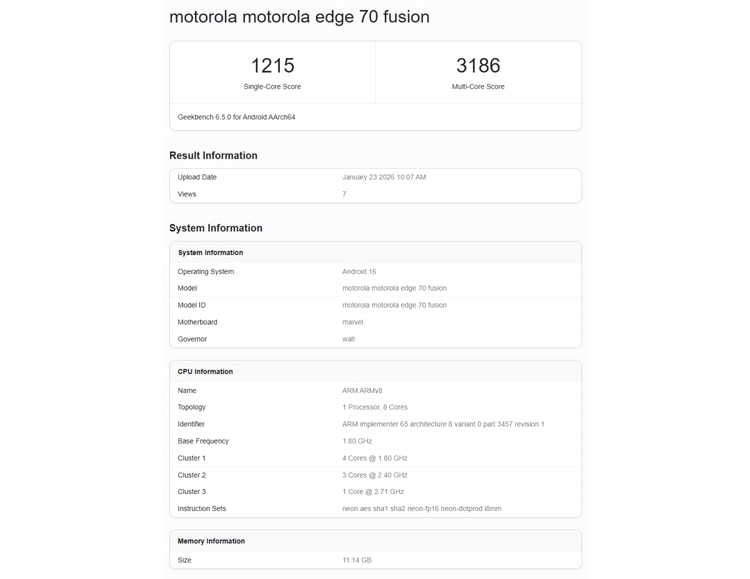
Task: Click the Cluster 1 label
Action: 191,458
